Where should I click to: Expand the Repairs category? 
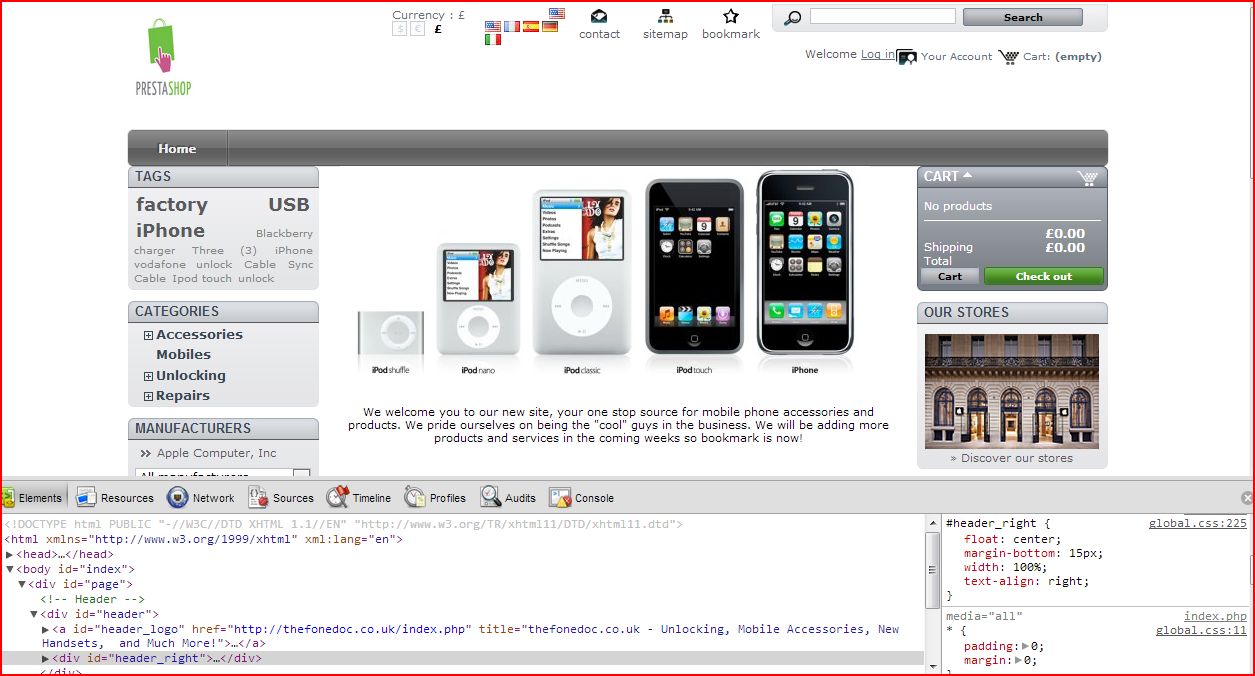[148, 397]
